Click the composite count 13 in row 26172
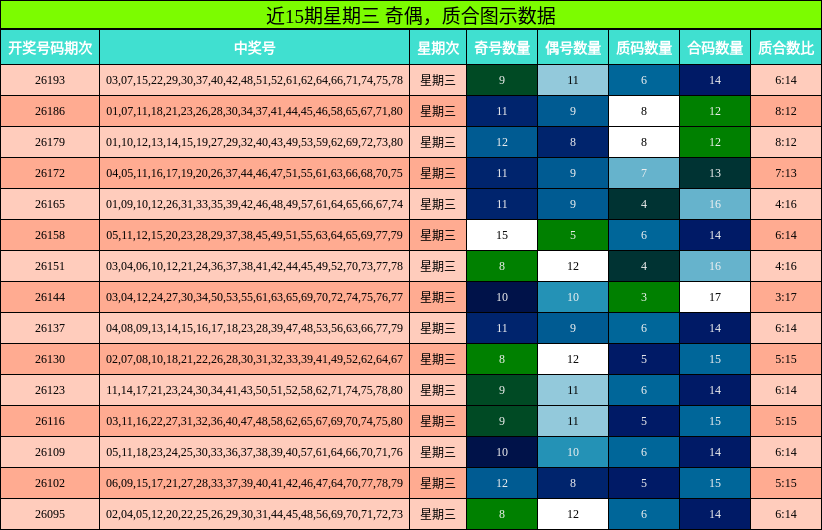Image resolution: width=822 pixels, height=530 pixels. 715,173
